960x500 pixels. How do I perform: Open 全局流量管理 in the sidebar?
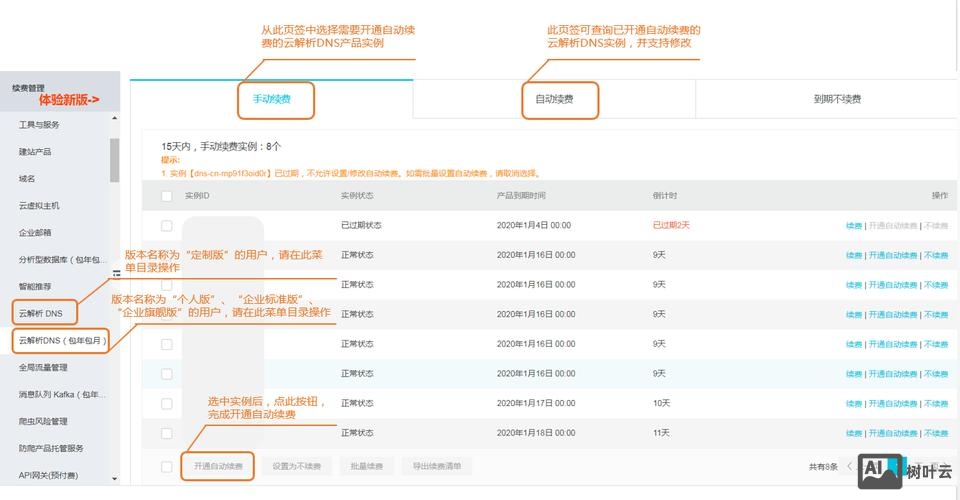(x=43, y=367)
